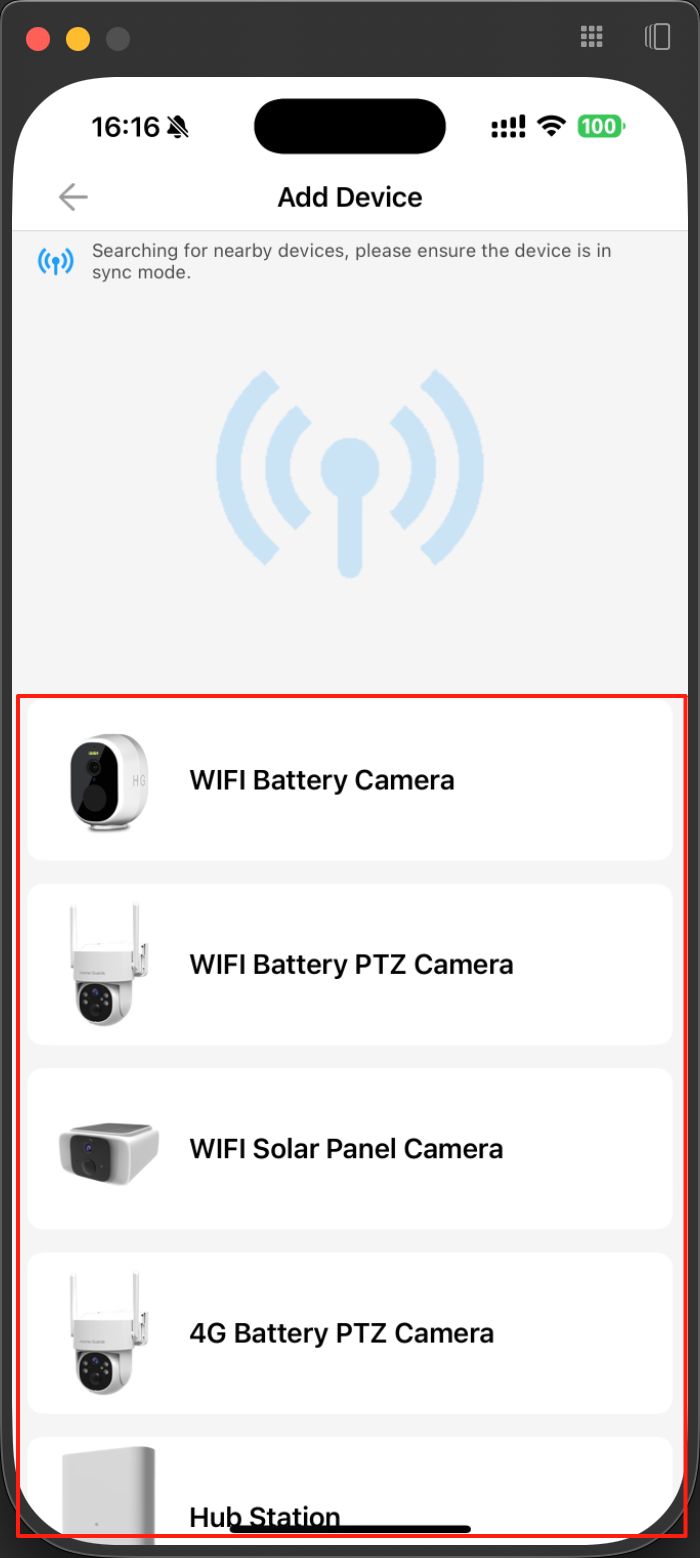Choose WIFI Battery PTZ Camera option
This screenshot has width=700, height=1558.
point(351,965)
